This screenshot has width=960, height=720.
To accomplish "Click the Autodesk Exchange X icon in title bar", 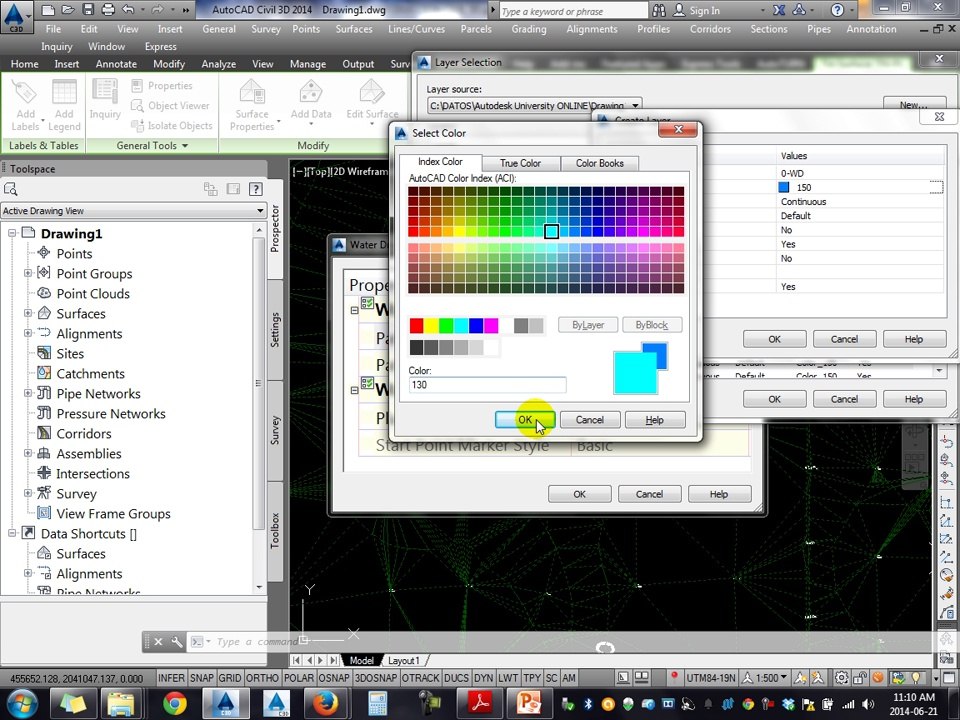I will (779, 10).
